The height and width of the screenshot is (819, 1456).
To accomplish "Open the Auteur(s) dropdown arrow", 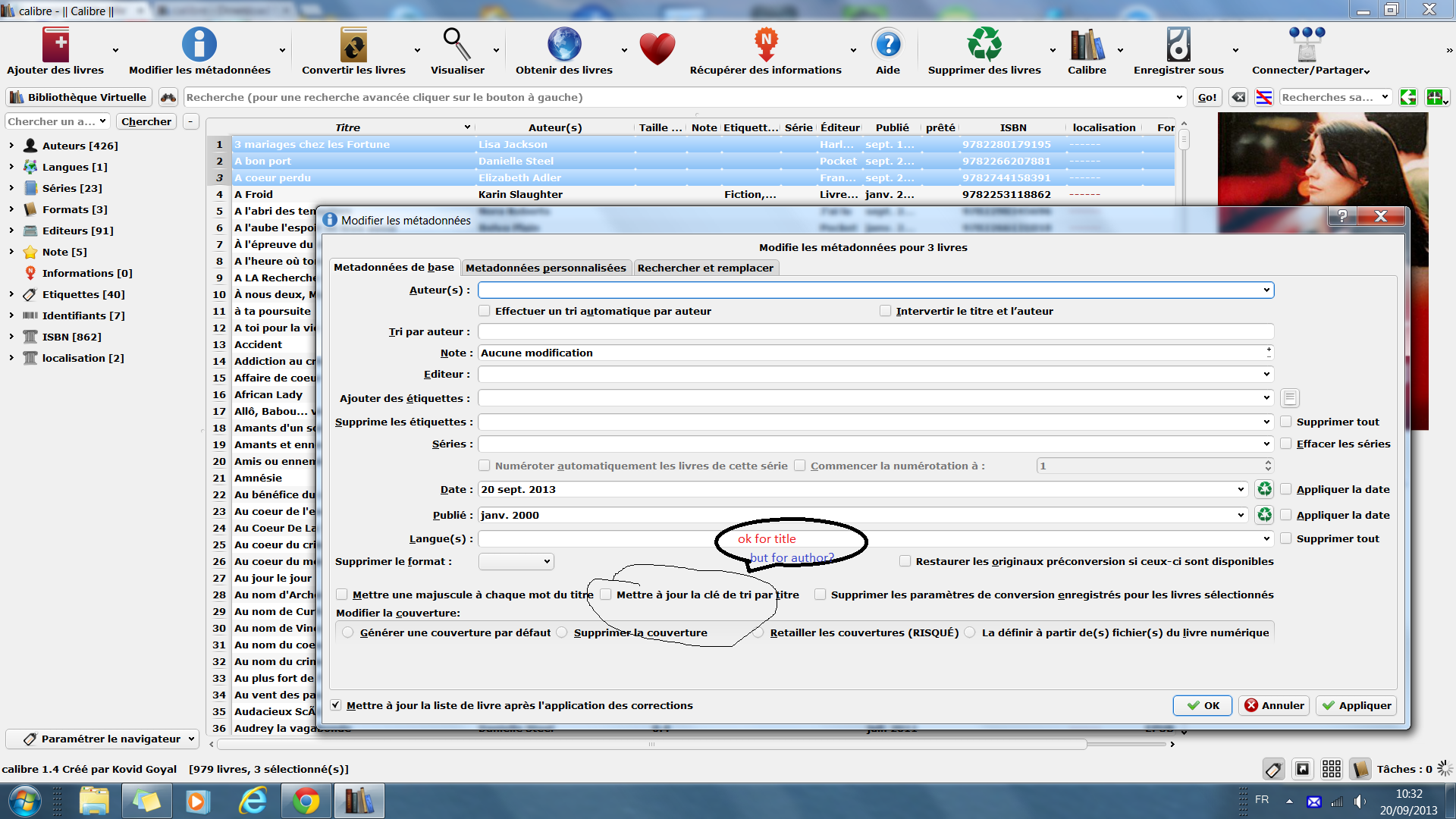I will [1266, 290].
